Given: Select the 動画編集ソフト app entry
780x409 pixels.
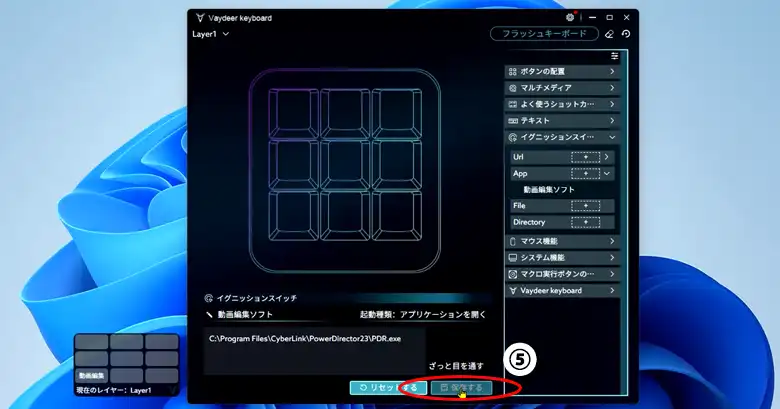Looking at the screenshot, I should [549, 190].
